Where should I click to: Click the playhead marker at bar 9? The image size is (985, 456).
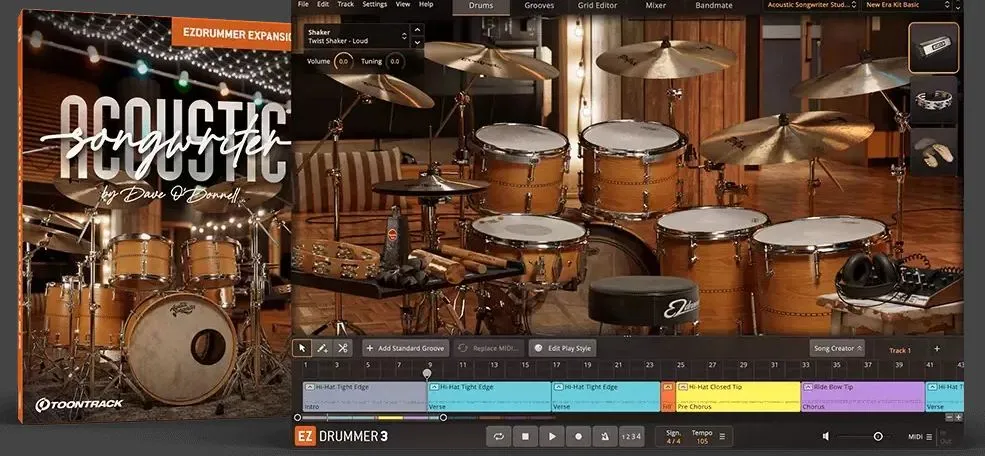427,374
